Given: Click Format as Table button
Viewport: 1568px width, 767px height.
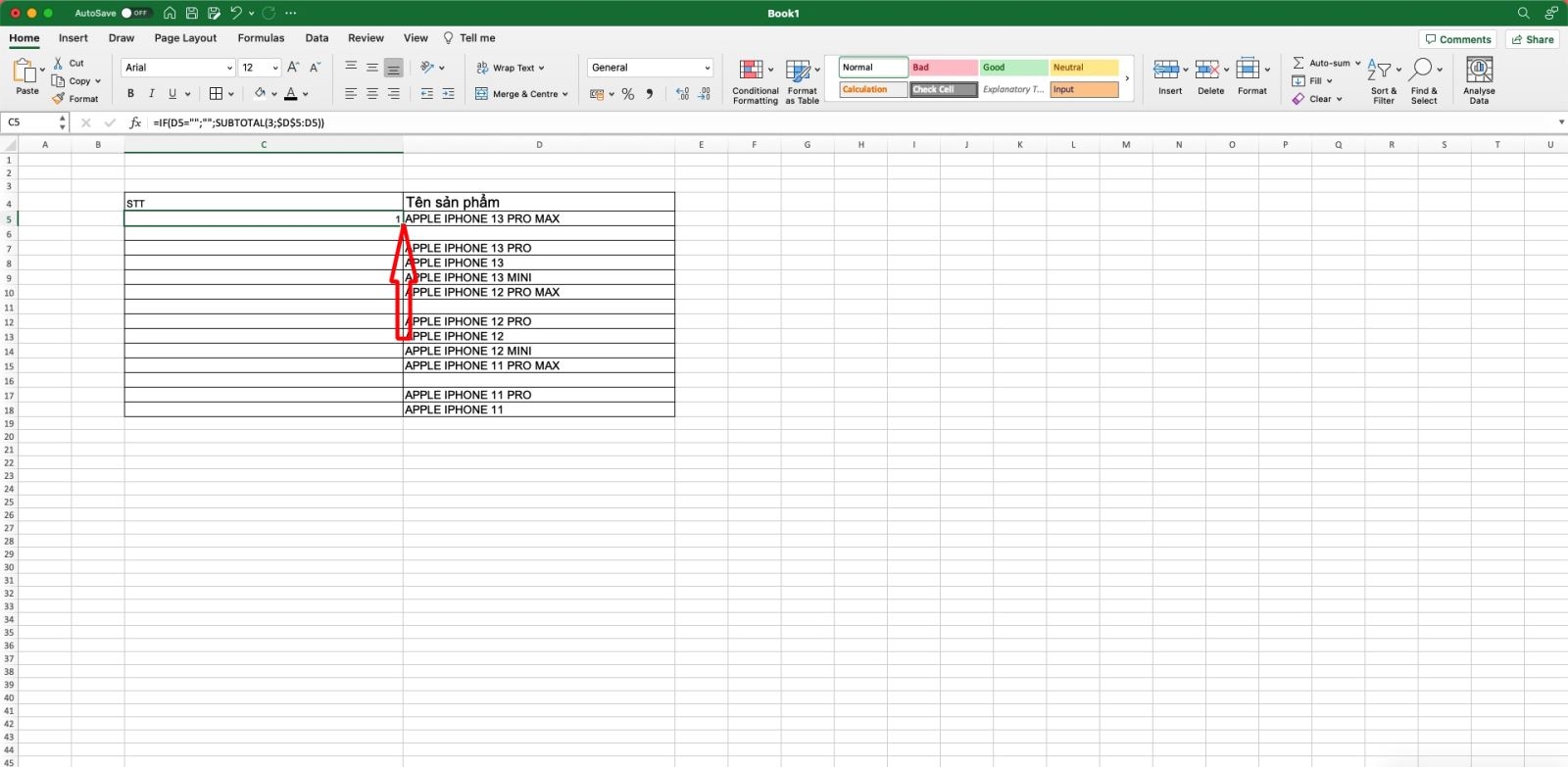Looking at the screenshot, I should coord(802,80).
